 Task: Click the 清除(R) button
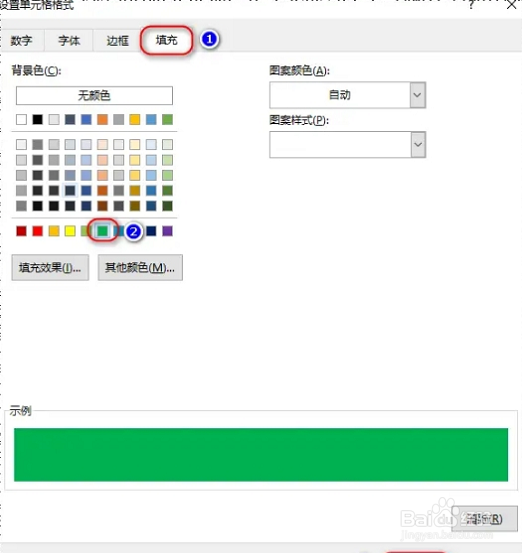click(484, 518)
